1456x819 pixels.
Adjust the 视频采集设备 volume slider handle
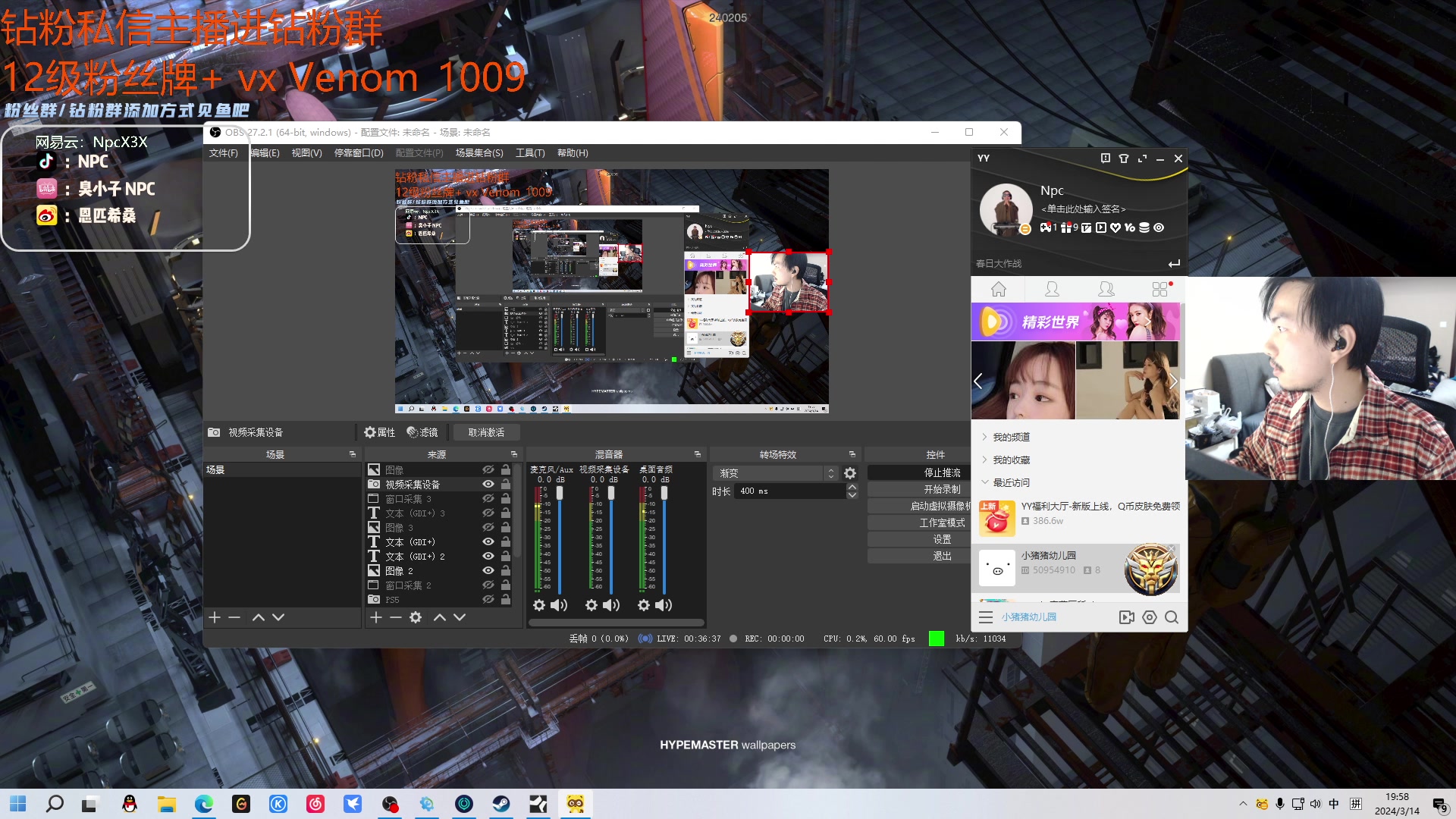tap(611, 493)
